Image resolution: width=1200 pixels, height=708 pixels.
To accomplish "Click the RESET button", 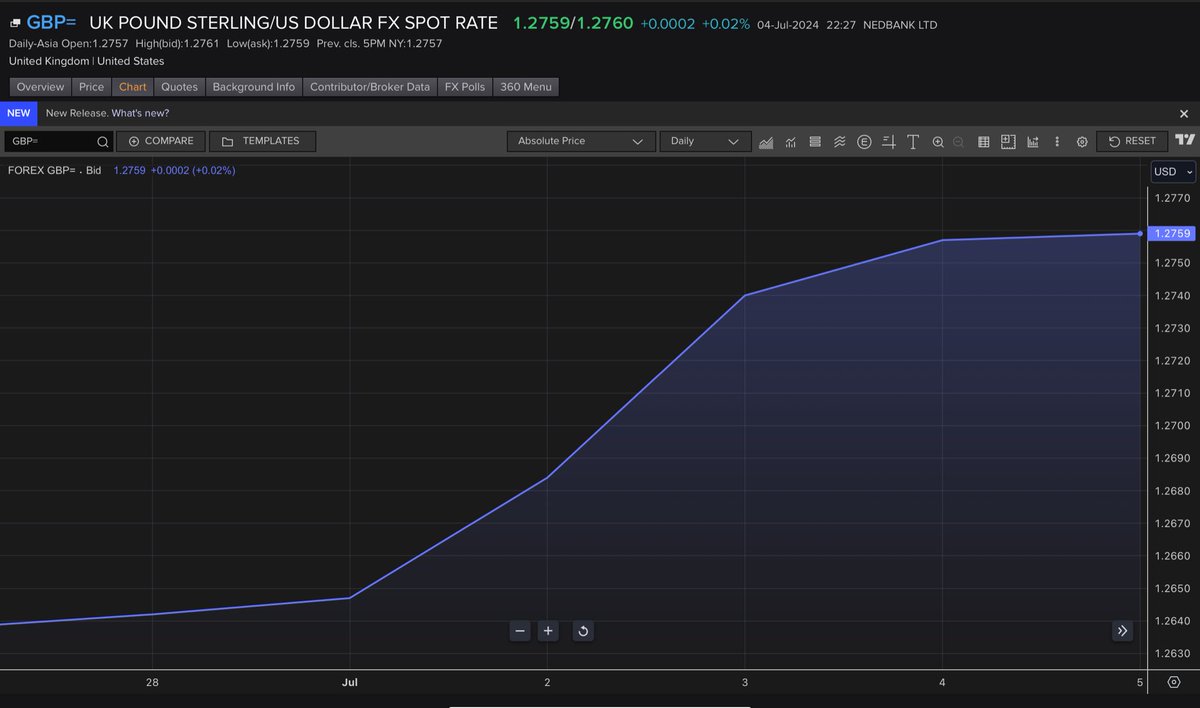I will (1132, 141).
